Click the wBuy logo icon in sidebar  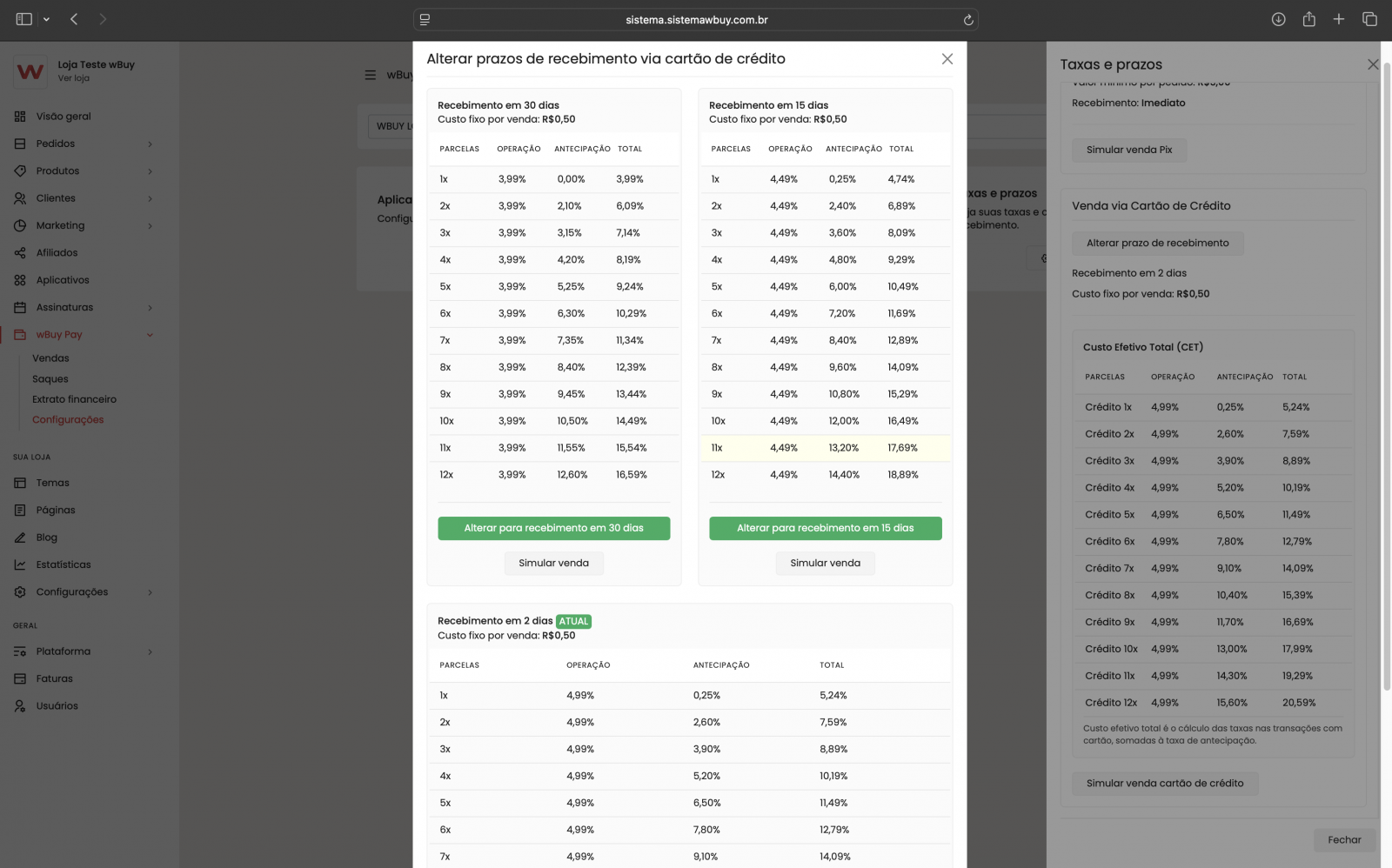[30, 71]
